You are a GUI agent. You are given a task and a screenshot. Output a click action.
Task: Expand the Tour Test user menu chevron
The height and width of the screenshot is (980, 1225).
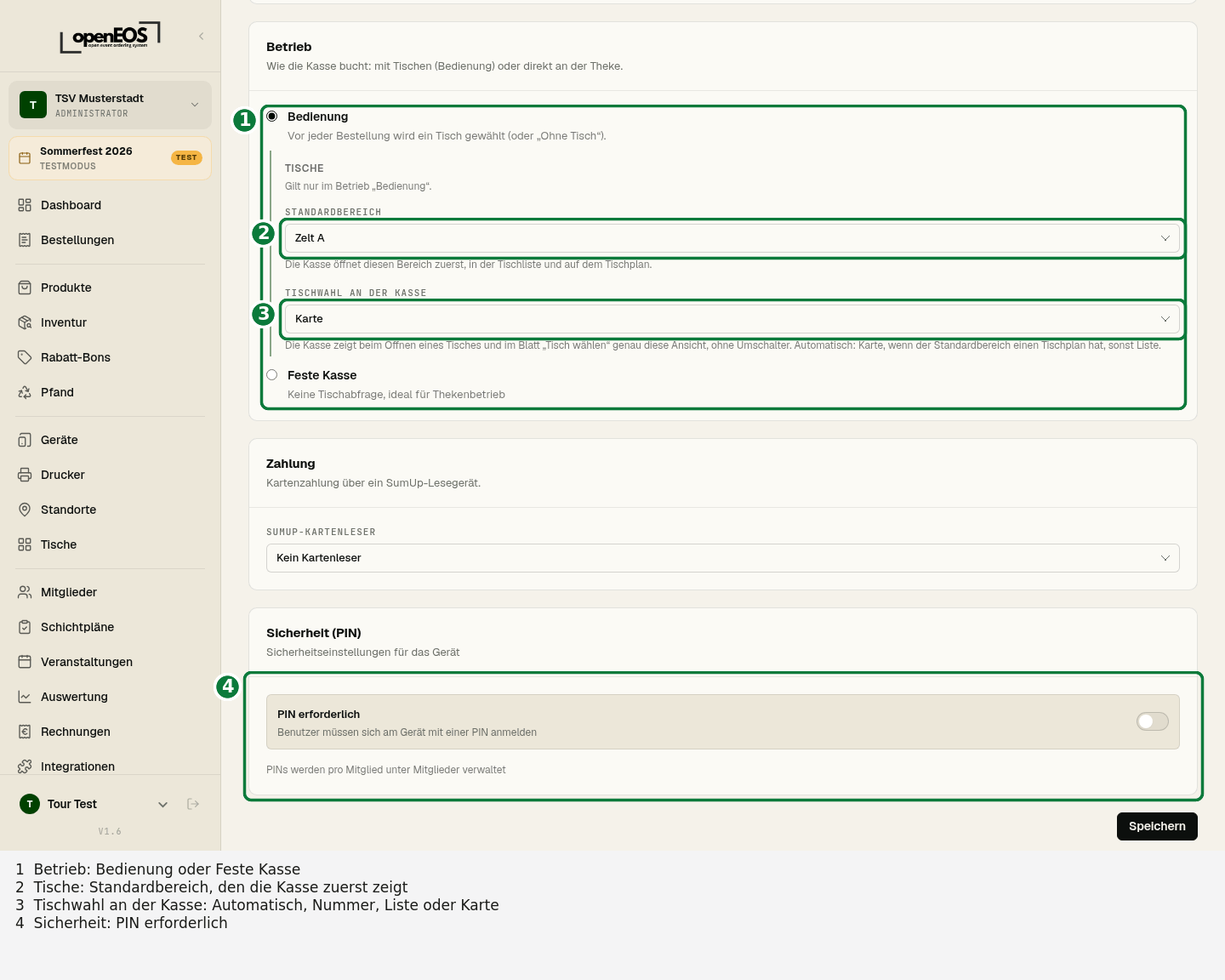click(162, 804)
